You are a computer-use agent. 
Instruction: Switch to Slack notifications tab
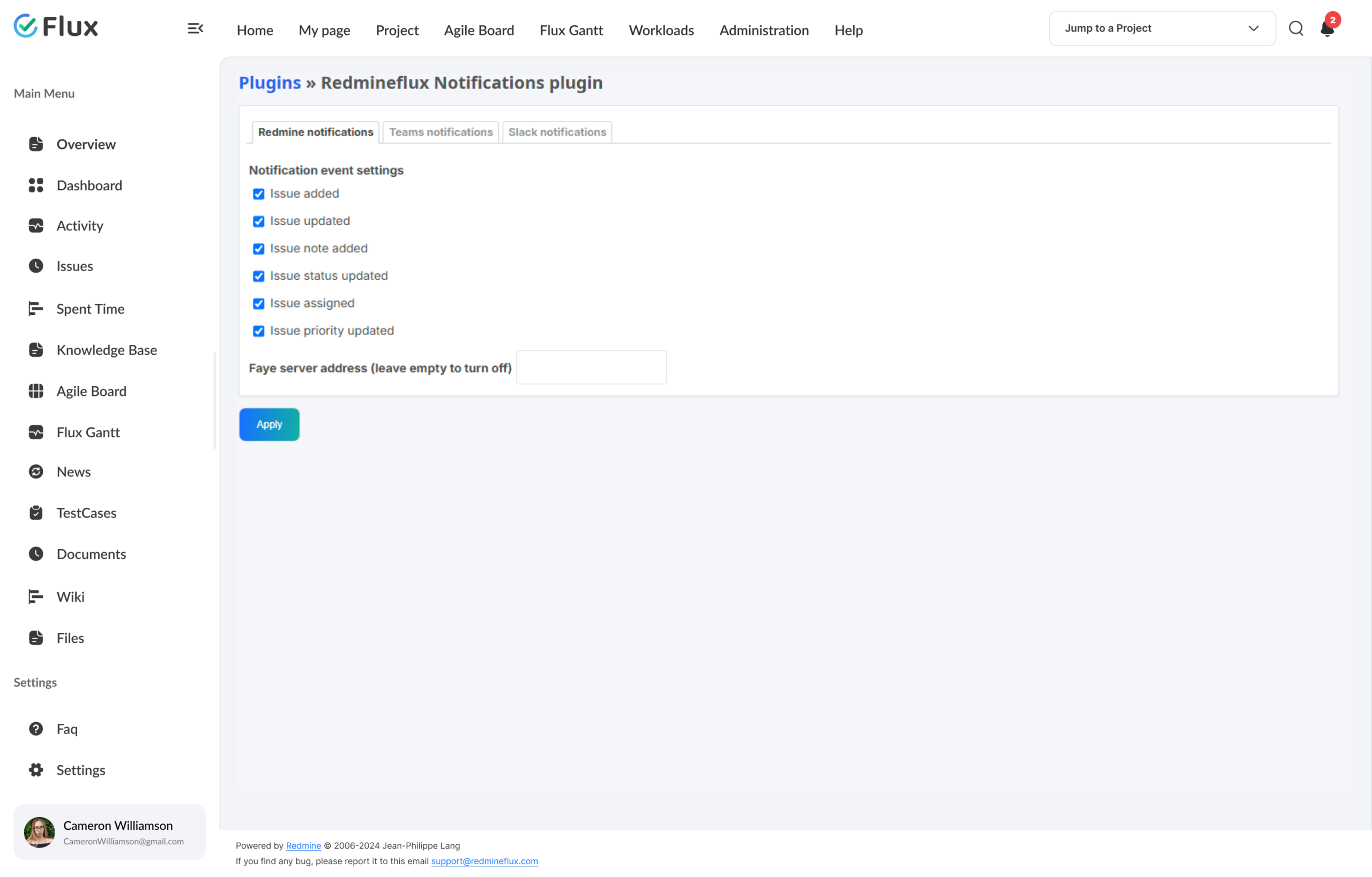557,132
